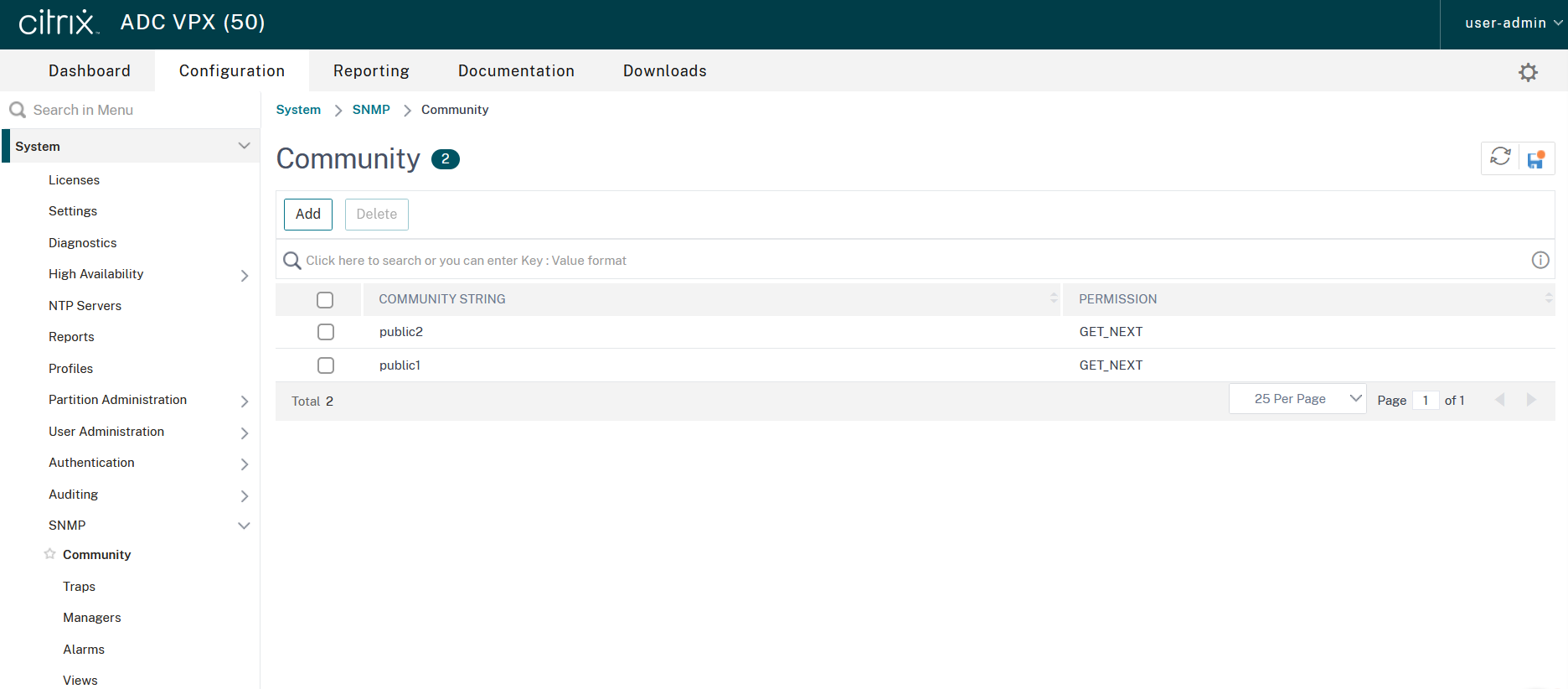
Task: Click the magnifier icon in menu search
Action: (x=17, y=110)
